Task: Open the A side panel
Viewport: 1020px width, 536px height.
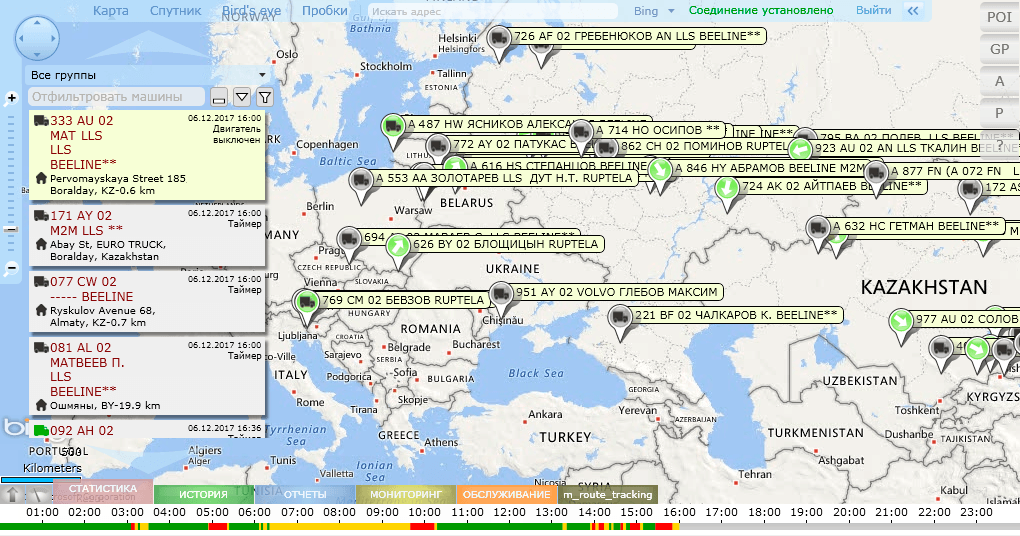Action: pyautogui.click(x=999, y=81)
